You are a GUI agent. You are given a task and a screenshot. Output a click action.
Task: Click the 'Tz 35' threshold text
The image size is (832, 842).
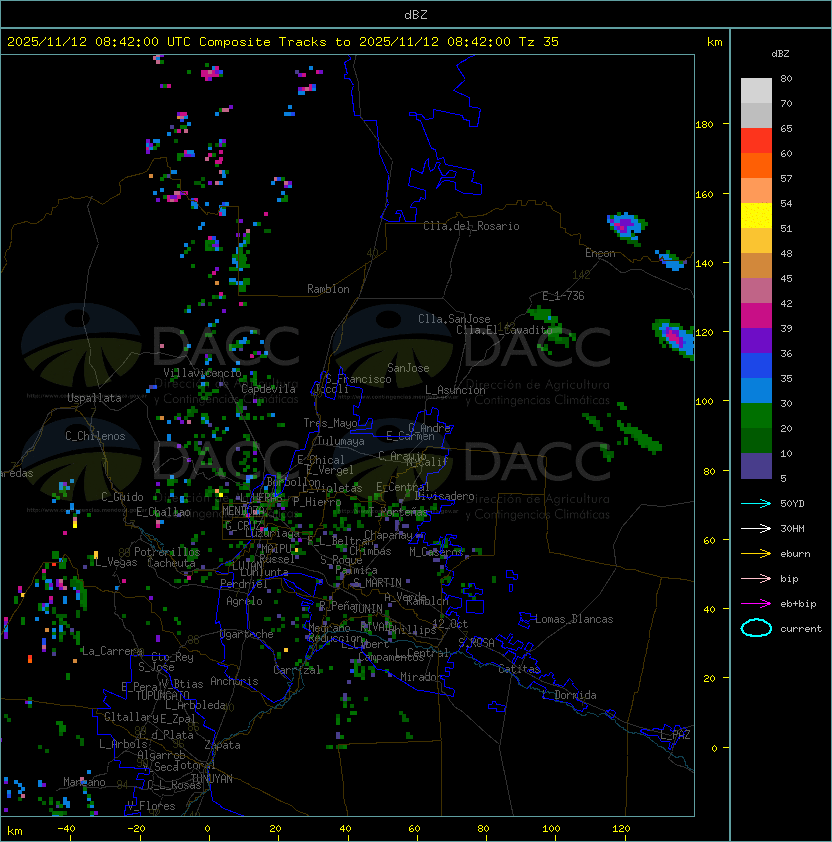(x=539, y=42)
